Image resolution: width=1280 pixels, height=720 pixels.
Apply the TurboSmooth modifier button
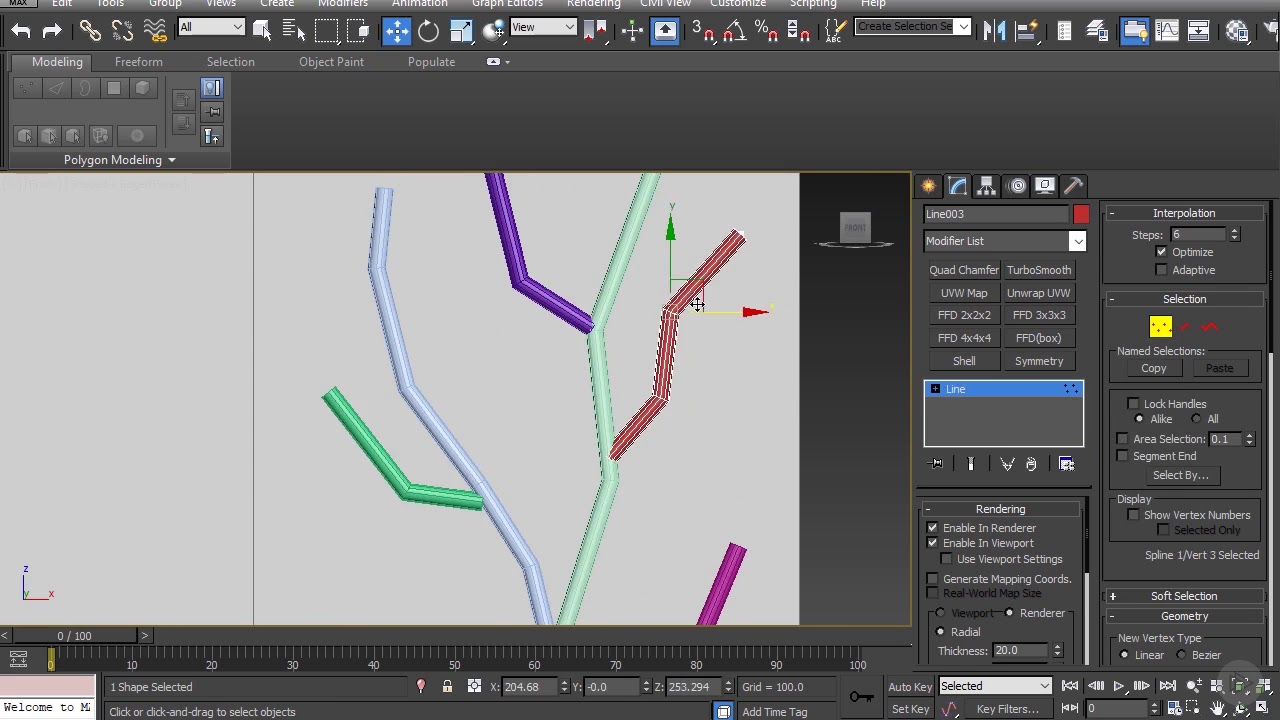[1039, 270]
